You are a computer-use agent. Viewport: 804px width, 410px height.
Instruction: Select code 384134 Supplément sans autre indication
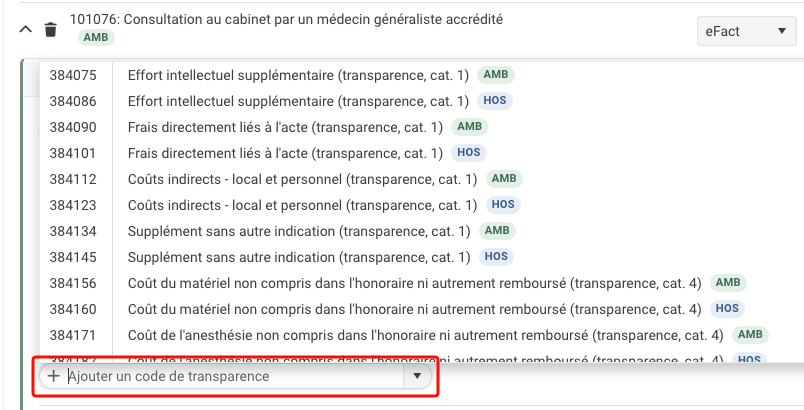click(421, 231)
